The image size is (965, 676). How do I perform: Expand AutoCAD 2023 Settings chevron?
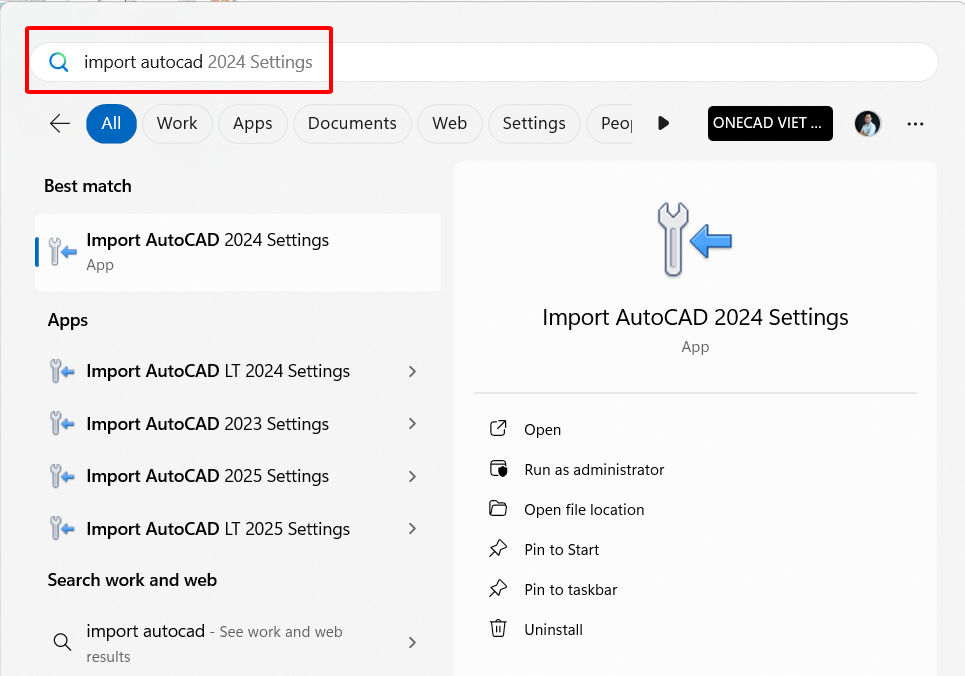click(412, 424)
